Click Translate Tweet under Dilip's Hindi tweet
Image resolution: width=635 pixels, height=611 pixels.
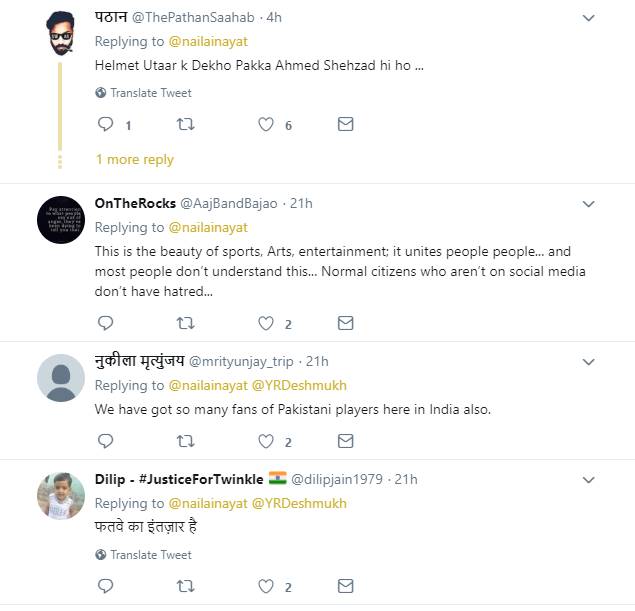click(150, 555)
